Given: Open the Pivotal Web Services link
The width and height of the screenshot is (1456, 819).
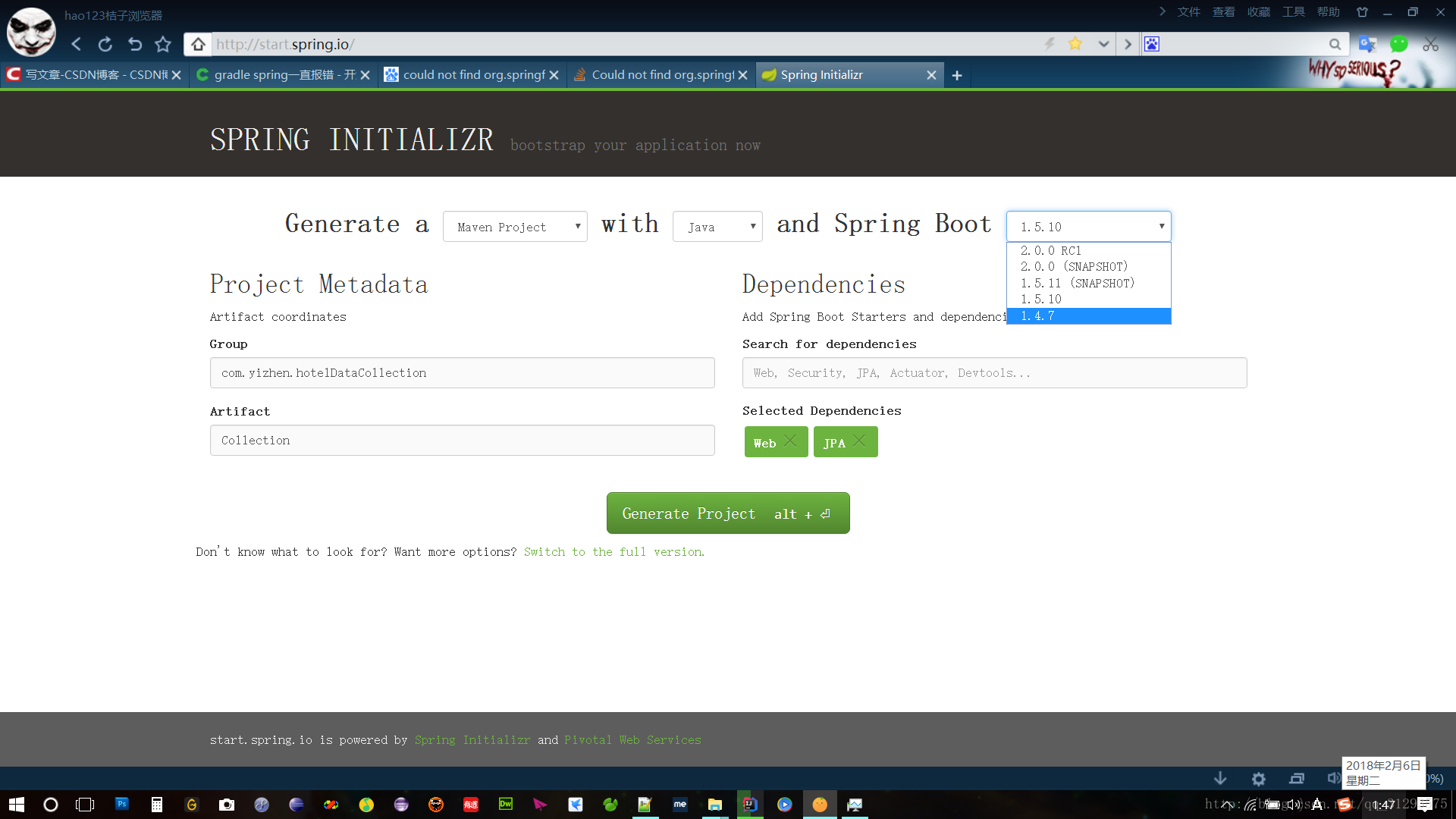Looking at the screenshot, I should pyautogui.click(x=632, y=740).
